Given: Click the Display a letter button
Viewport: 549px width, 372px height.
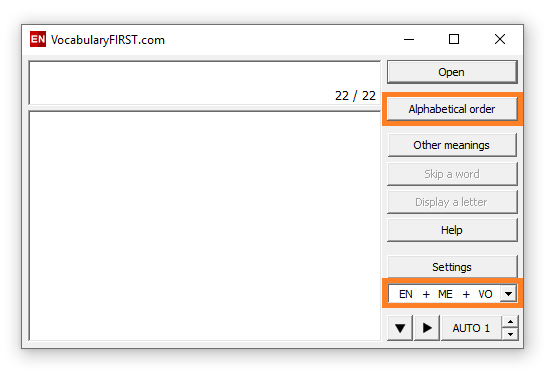Looking at the screenshot, I should click(452, 202).
